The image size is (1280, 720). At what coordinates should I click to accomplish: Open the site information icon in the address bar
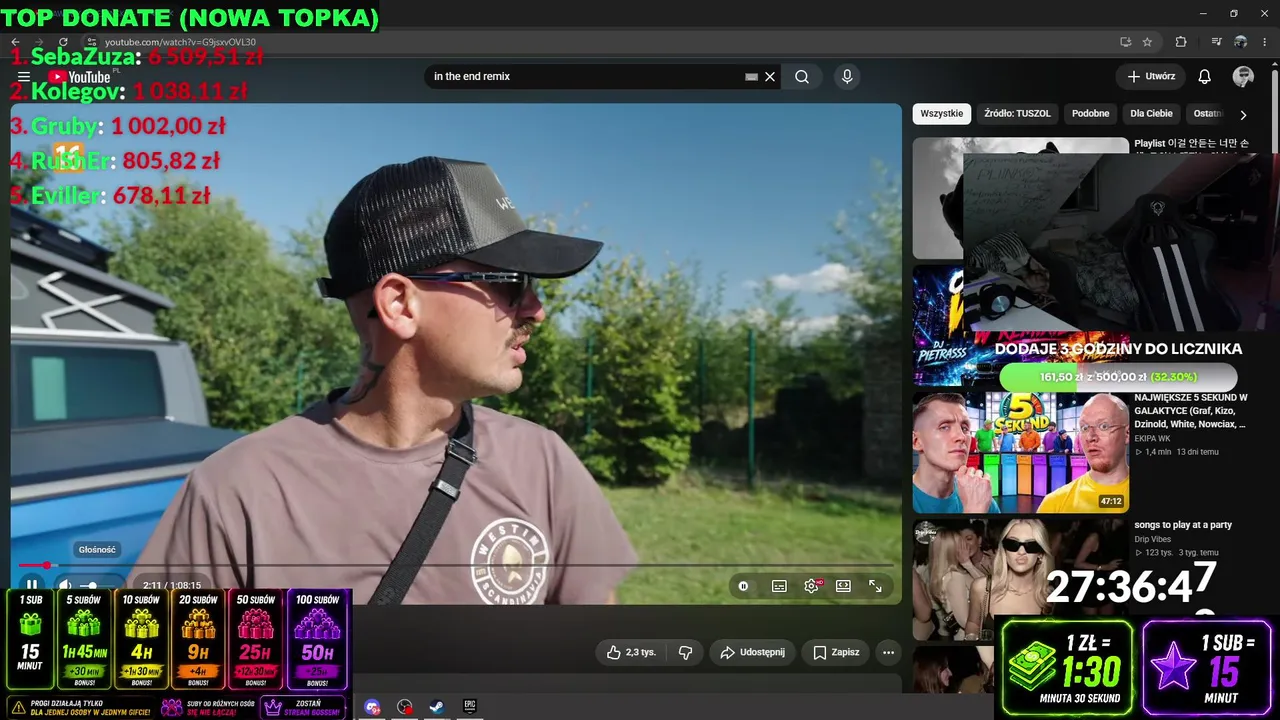click(91, 42)
